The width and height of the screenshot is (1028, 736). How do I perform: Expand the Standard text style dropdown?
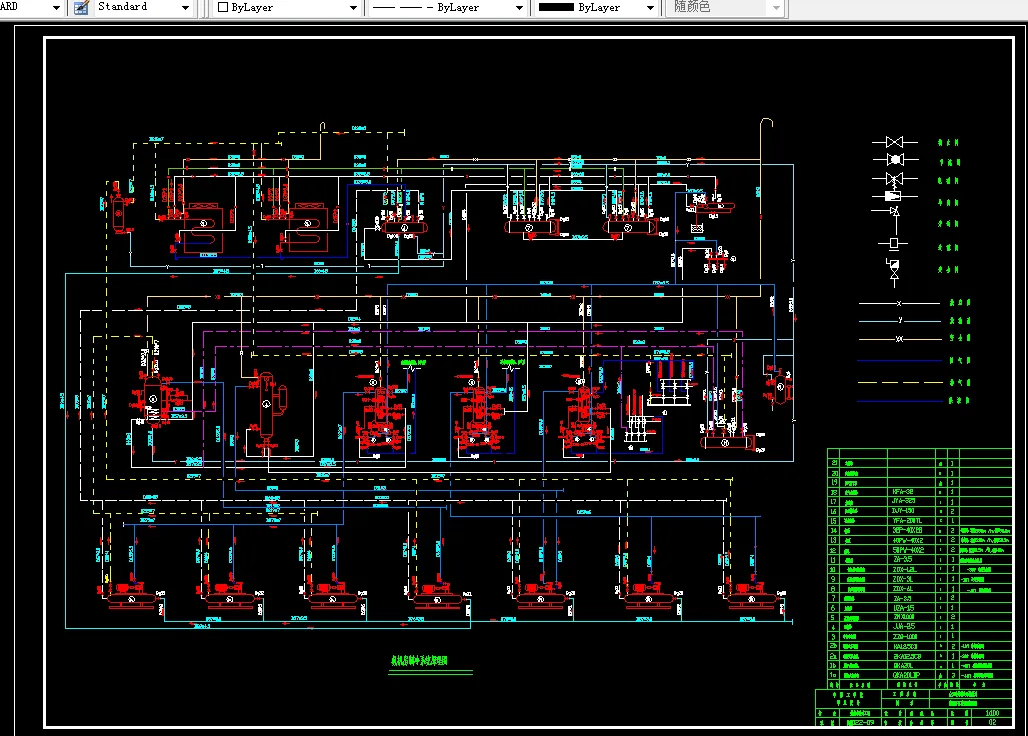[x=186, y=8]
